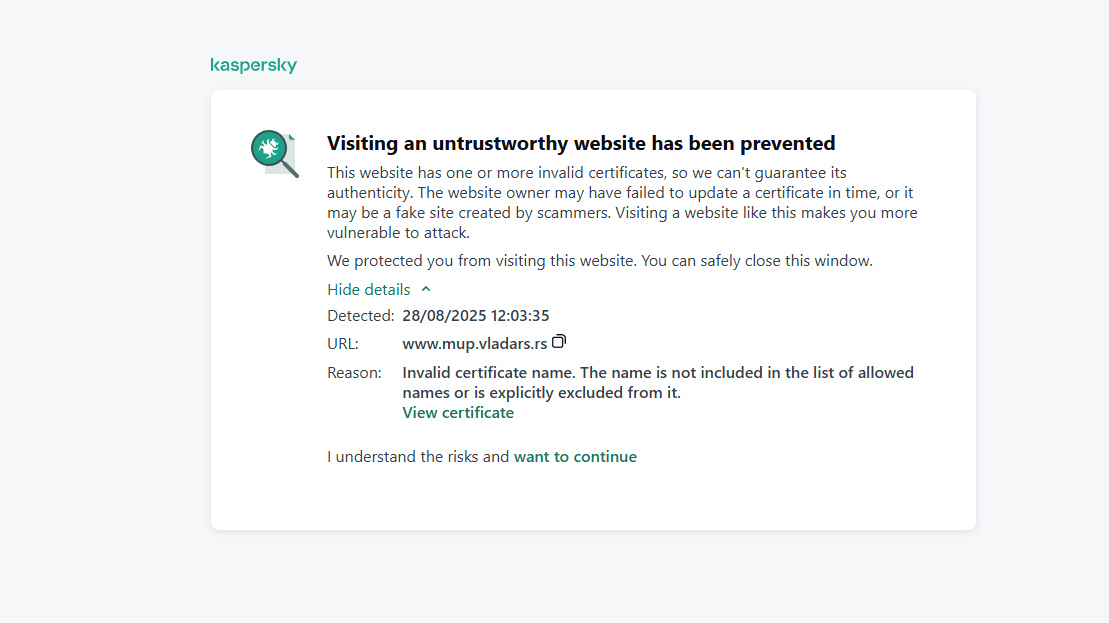The width and height of the screenshot is (1109, 623).
Task: Proceed via "want to continue" link
Action: (575, 457)
